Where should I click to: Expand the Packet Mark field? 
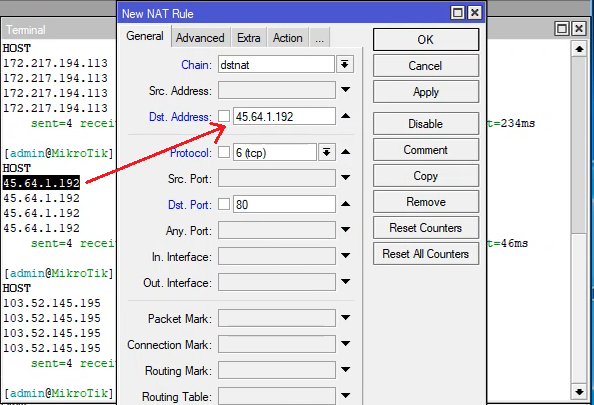click(345, 317)
